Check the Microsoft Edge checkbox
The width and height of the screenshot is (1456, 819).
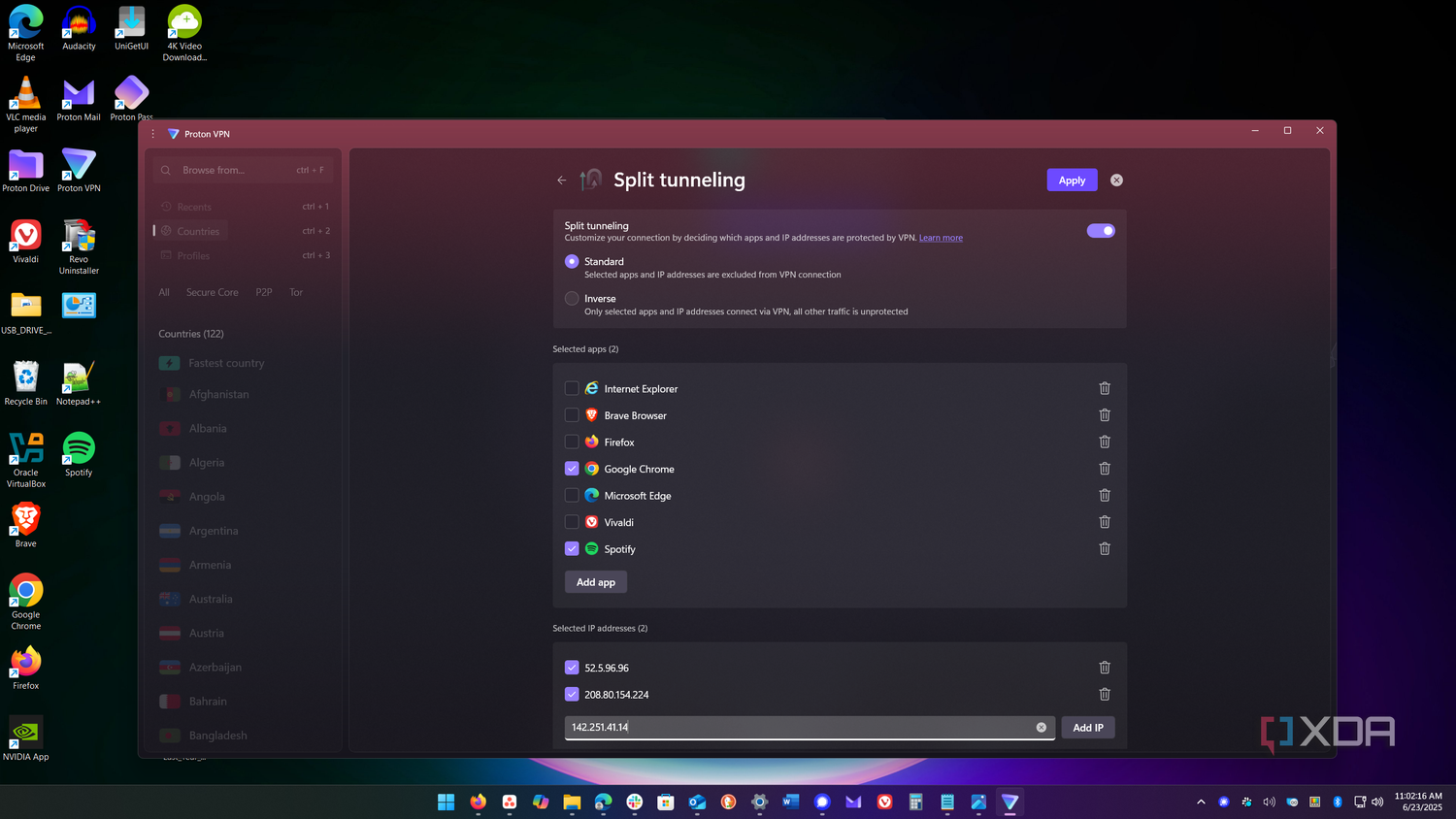(x=572, y=495)
